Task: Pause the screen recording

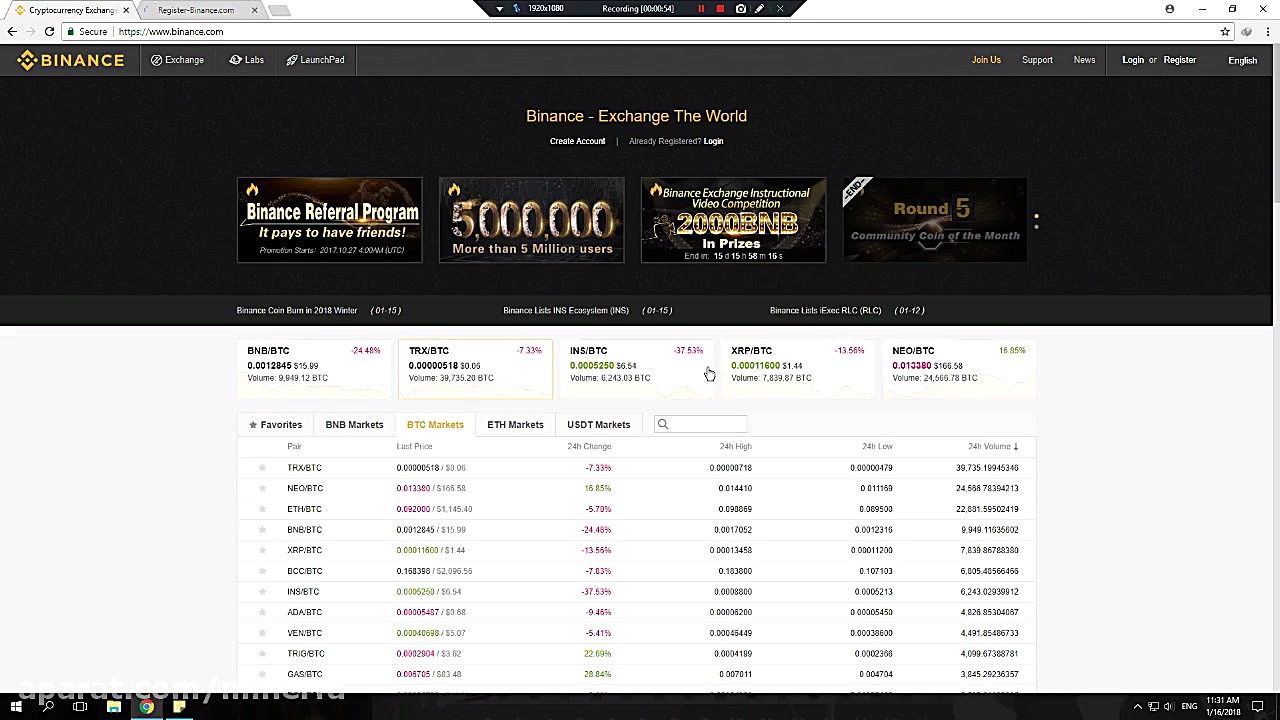Action: [x=701, y=9]
